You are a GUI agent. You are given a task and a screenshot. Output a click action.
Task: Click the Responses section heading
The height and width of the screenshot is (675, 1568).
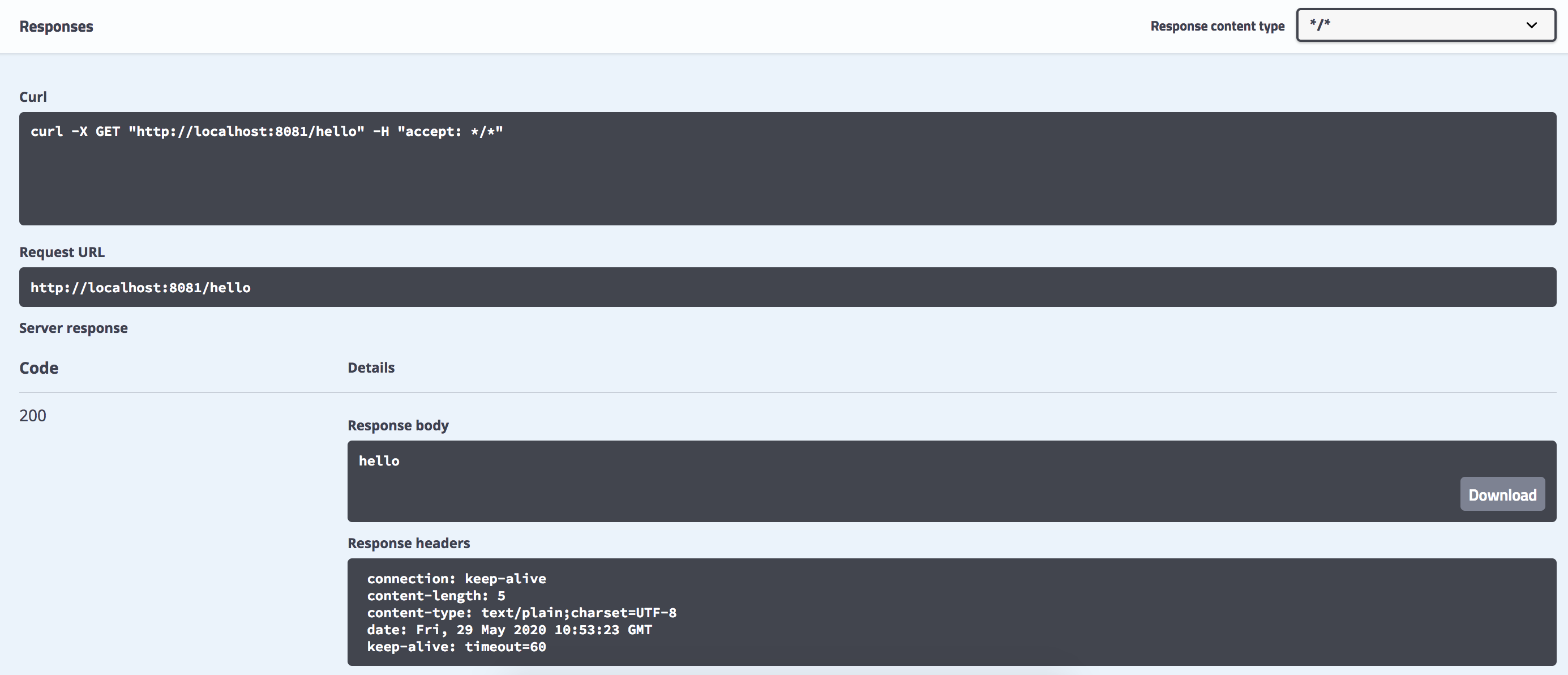pyautogui.click(x=56, y=26)
